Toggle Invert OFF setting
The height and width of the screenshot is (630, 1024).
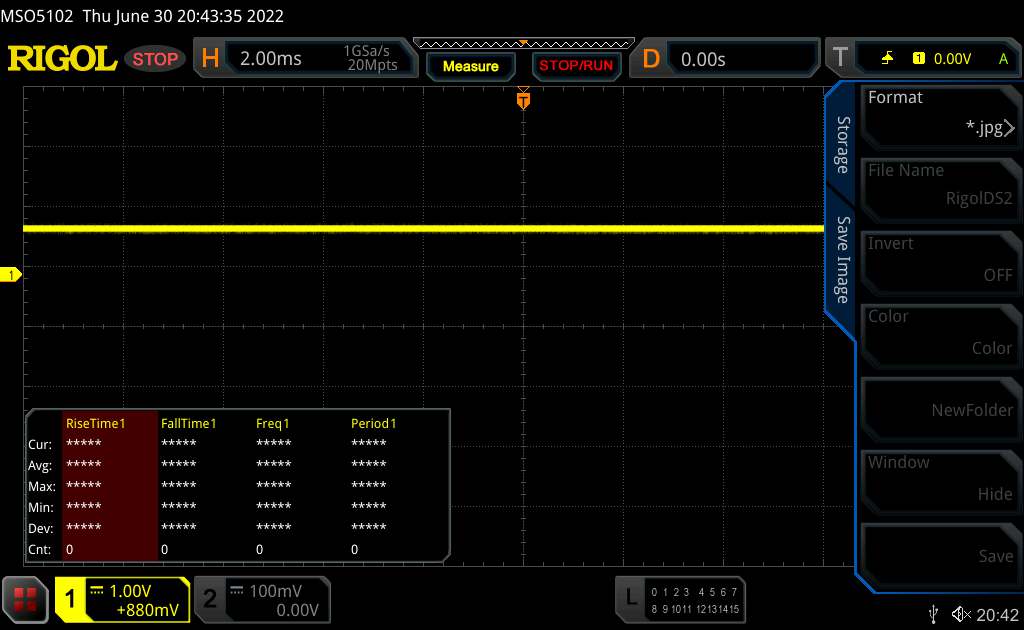click(940, 260)
